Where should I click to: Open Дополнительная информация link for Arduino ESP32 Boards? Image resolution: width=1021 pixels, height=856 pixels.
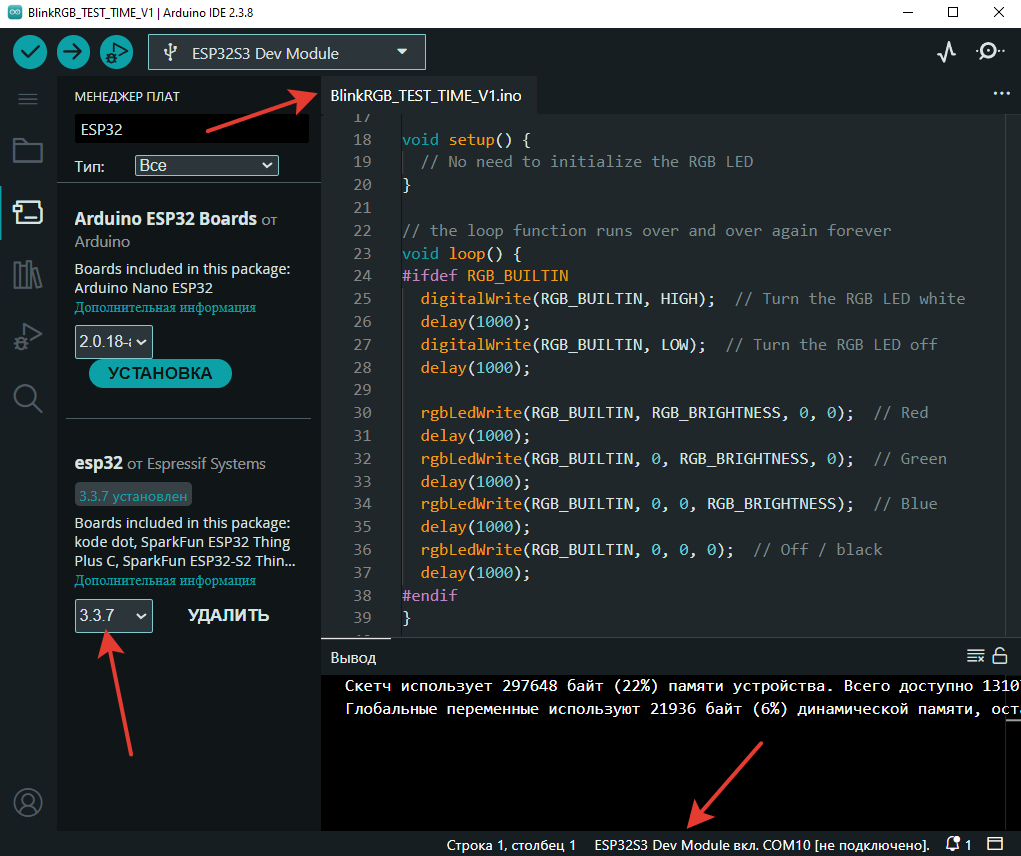pos(165,307)
